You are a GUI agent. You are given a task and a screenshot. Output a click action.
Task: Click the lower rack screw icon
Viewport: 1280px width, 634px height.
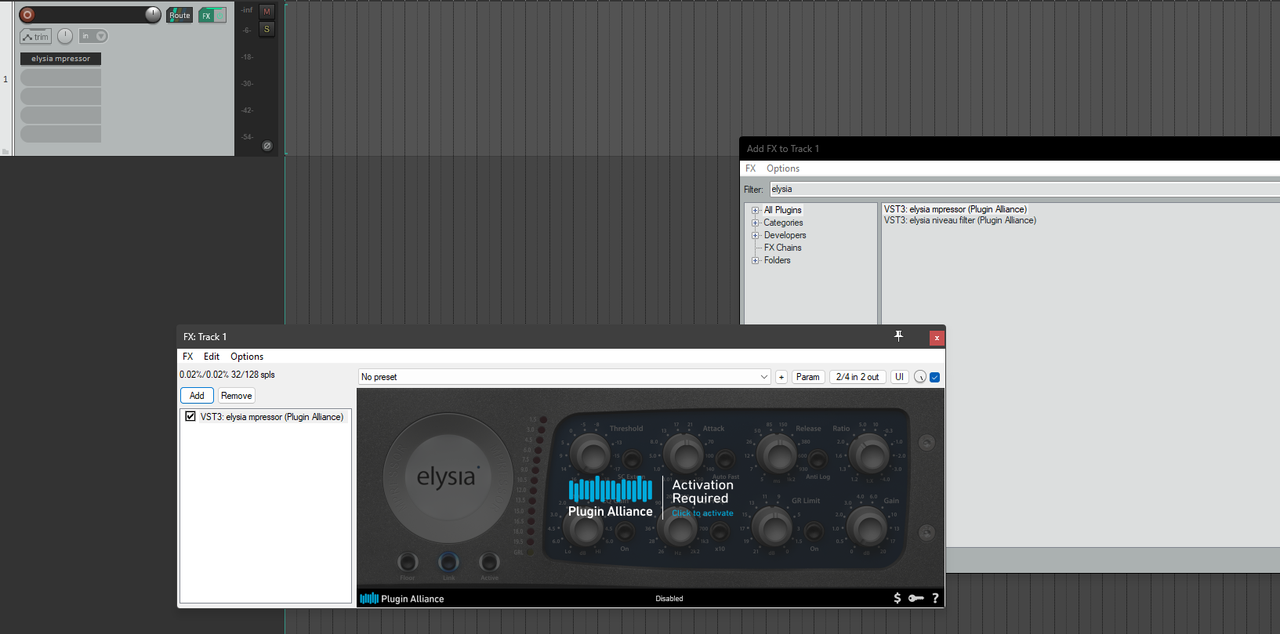click(x=927, y=532)
